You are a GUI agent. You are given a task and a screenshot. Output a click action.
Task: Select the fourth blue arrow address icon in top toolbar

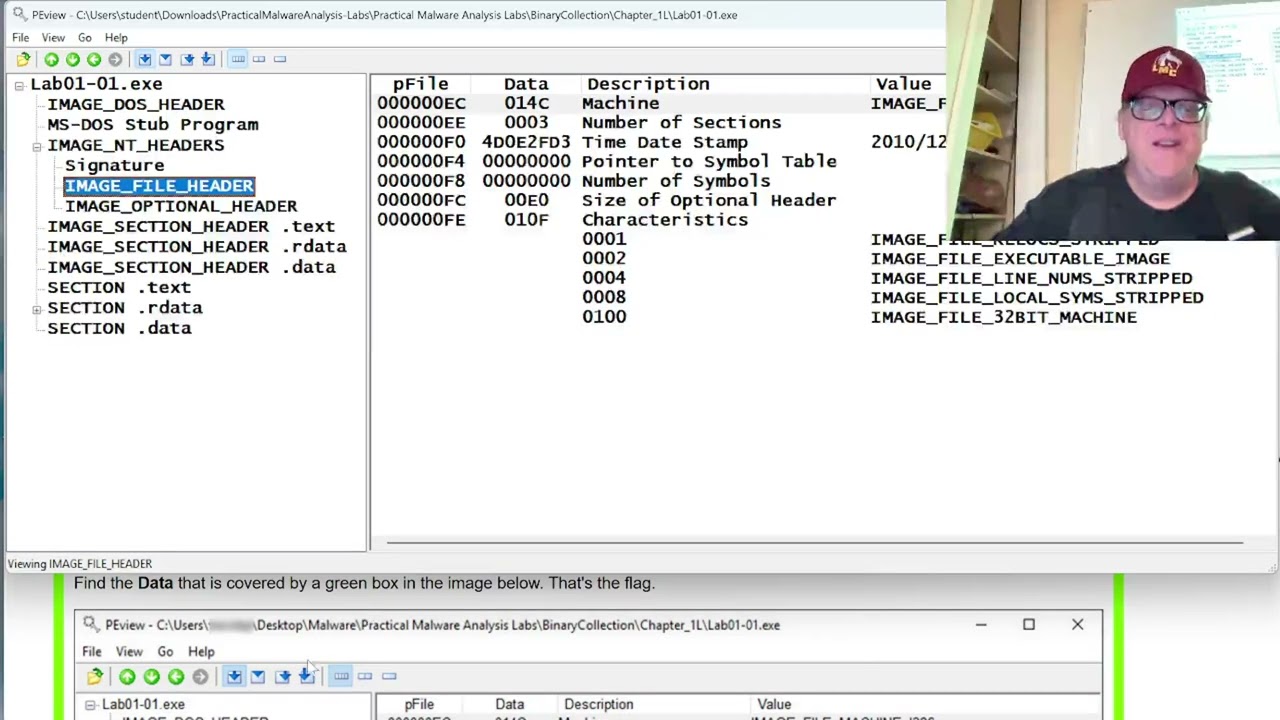[208, 59]
